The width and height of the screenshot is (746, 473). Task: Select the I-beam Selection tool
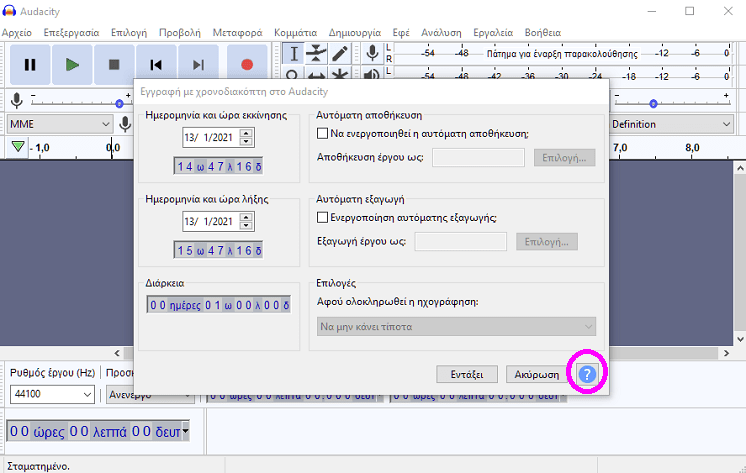[x=294, y=53]
